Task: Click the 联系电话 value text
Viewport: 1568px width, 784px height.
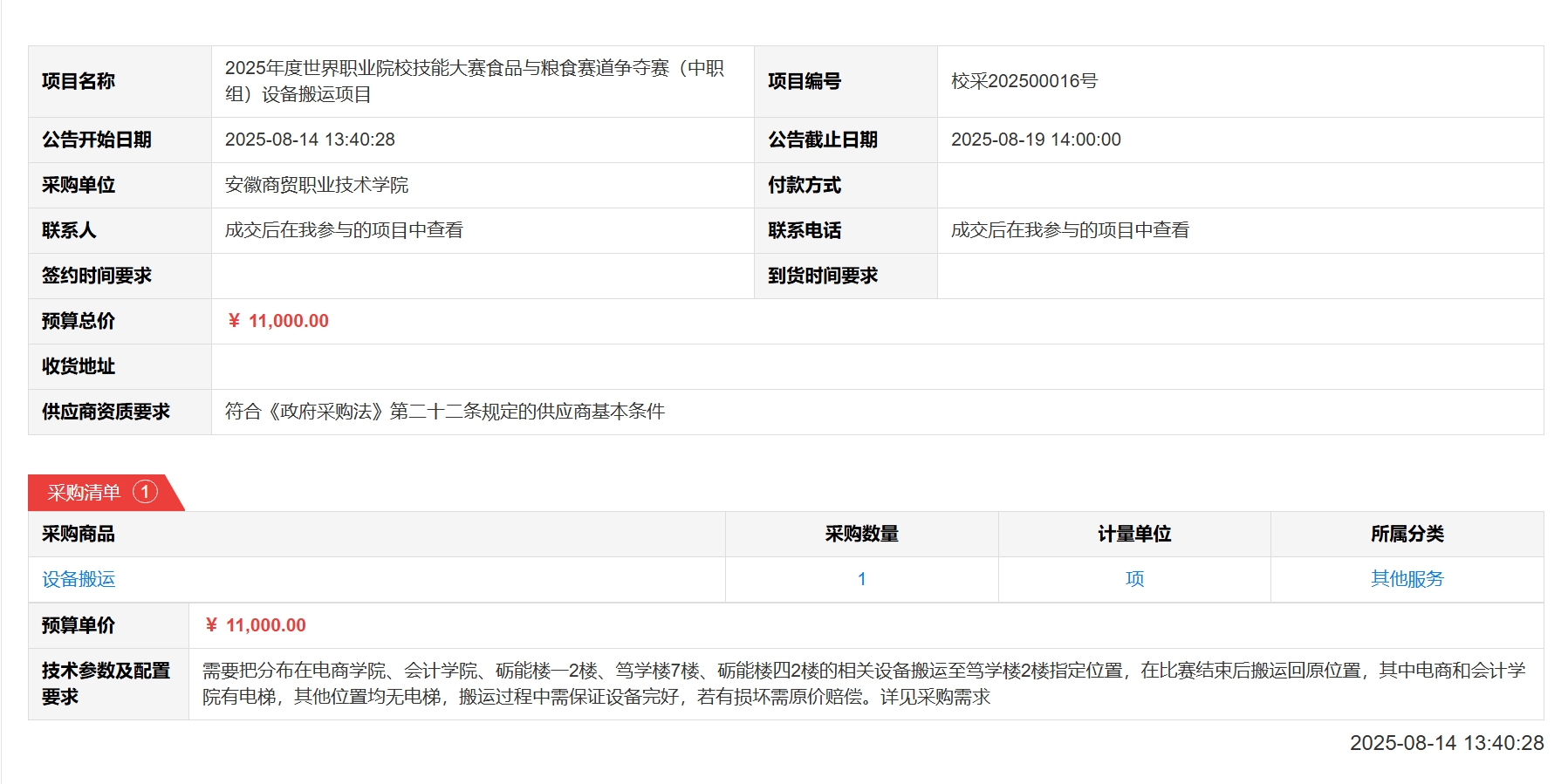Action: tap(1070, 230)
